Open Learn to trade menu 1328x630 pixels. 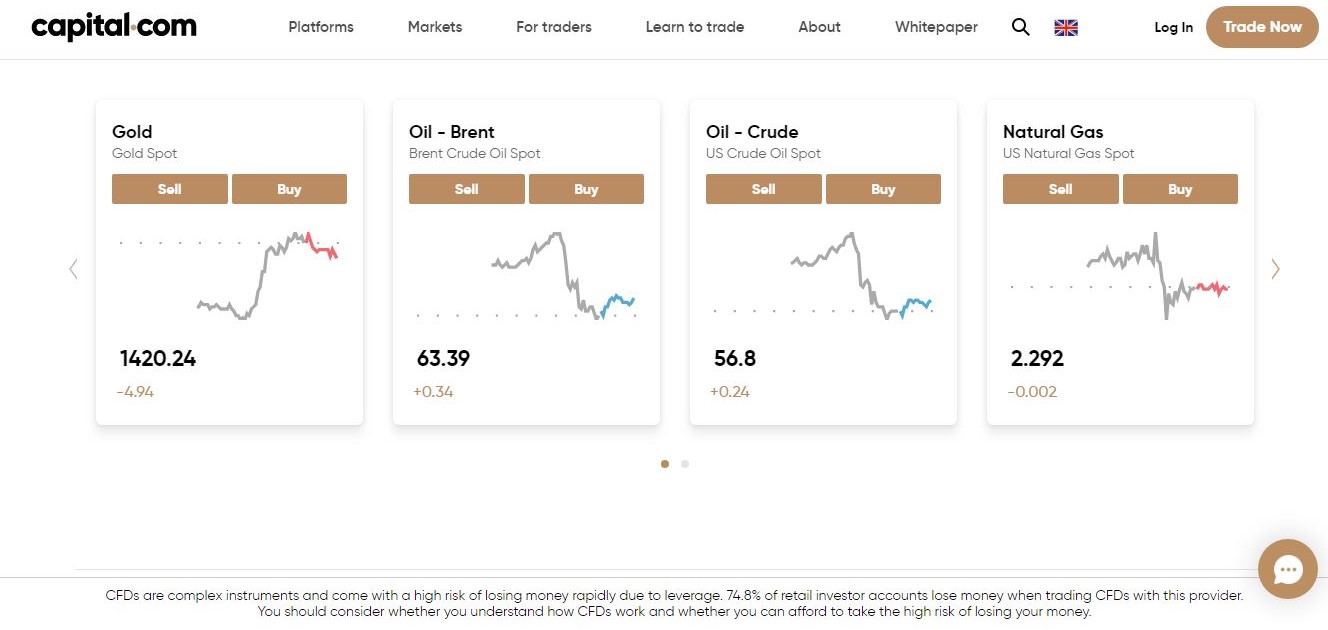click(x=695, y=27)
